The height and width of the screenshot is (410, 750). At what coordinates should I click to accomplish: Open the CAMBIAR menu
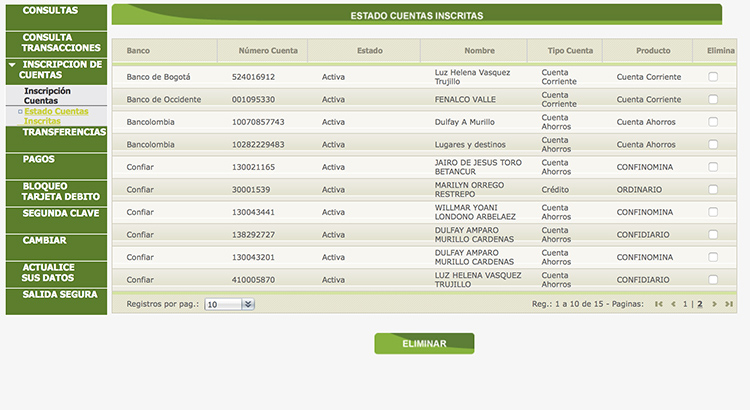point(56,247)
